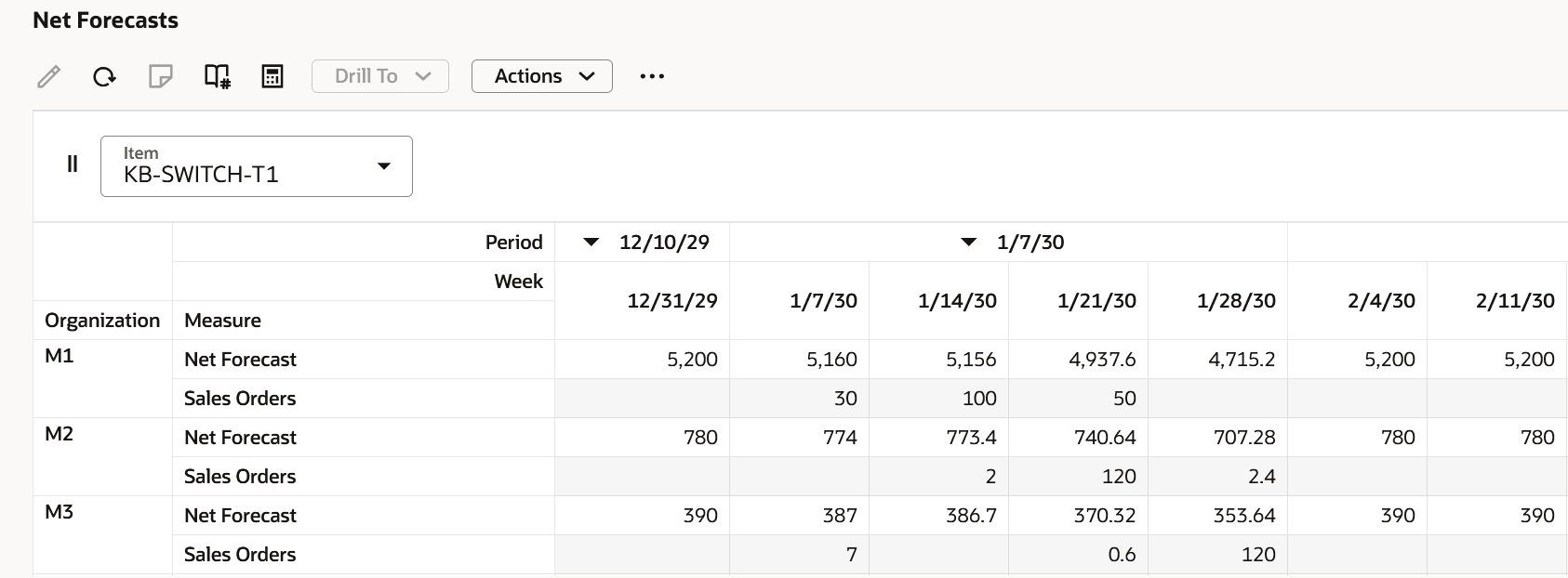
Task: Click the open book with hash icon
Action: coord(217,76)
